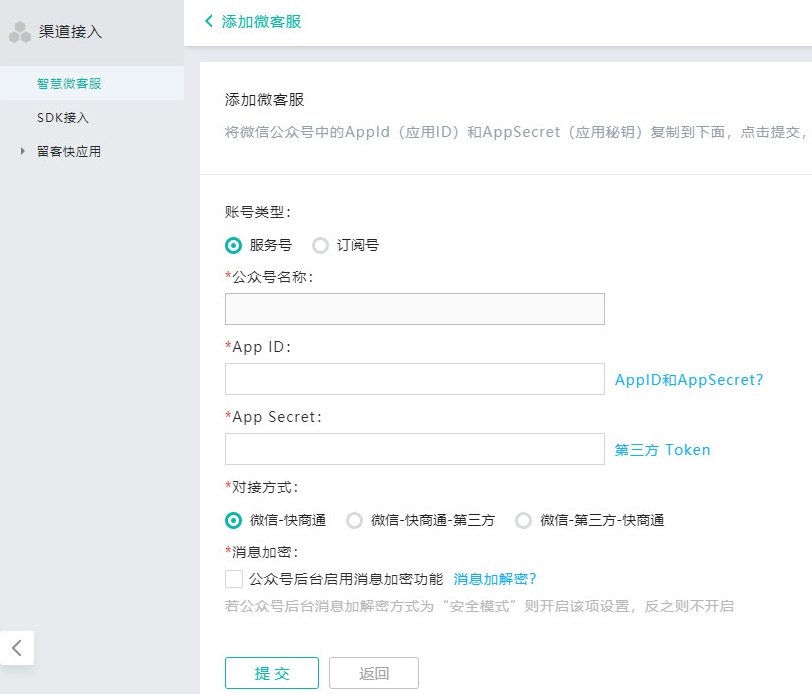The image size is (812, 694).
Task: Open the 消息加解密? help link
Action: tap(495, 579)
